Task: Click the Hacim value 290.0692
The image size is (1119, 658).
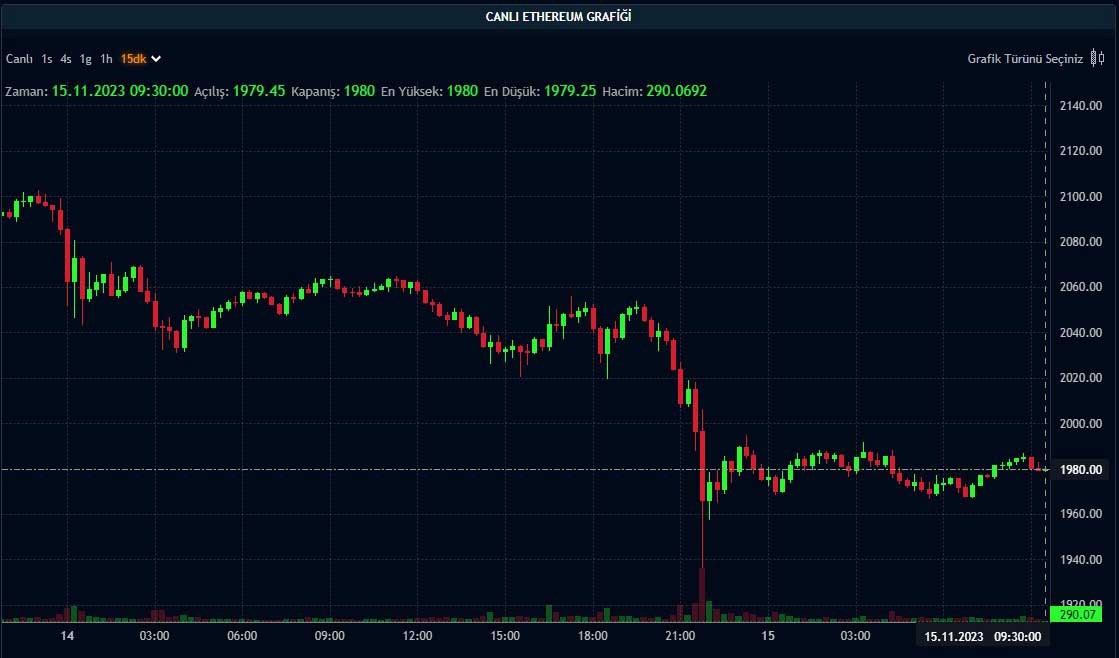Action: click(x=677, y=91)
